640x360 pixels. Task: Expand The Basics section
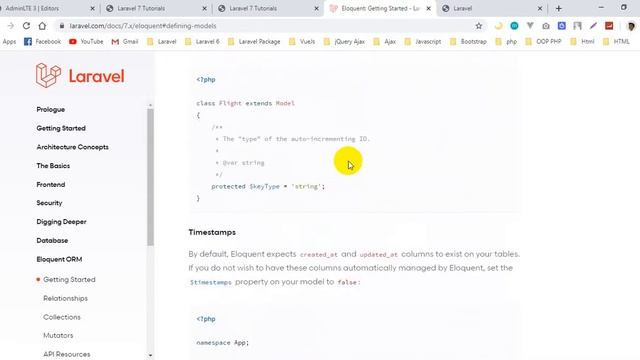53,166
